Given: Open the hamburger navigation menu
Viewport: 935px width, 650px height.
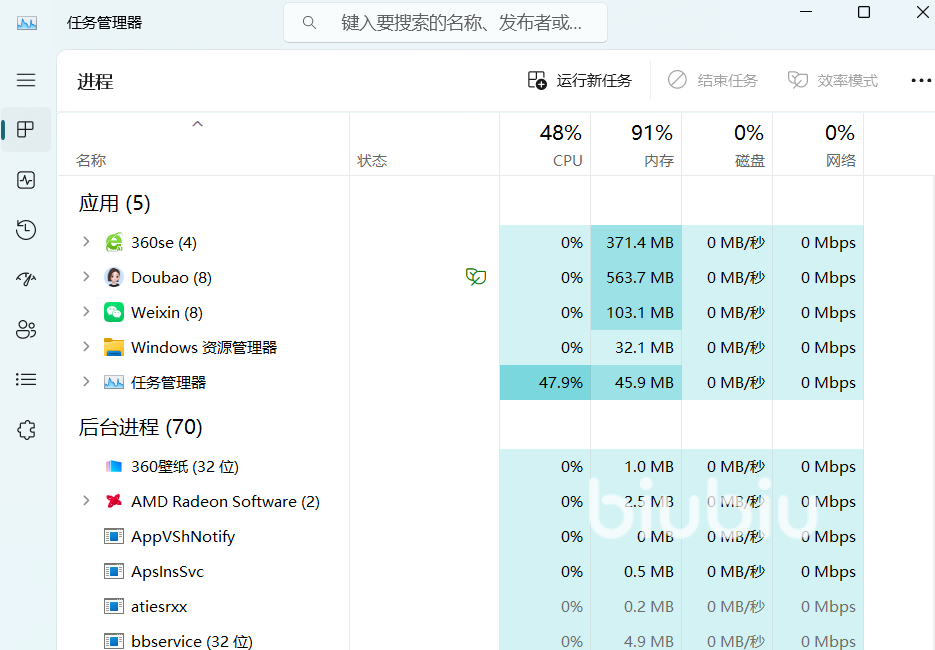Looking at the screenshot, I should pyautogui.click(x=26, y=80).
